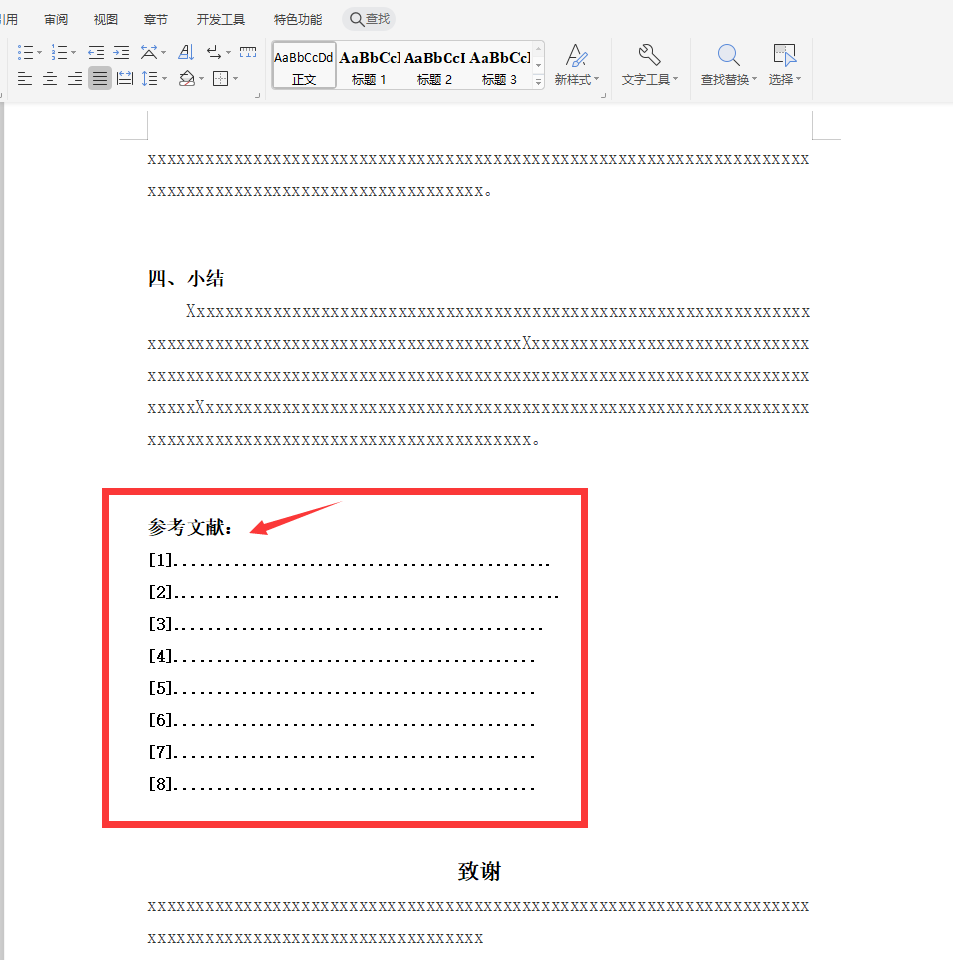
Task: Open the 审阅 ribbon tab
Action: (x=56, y=19)
